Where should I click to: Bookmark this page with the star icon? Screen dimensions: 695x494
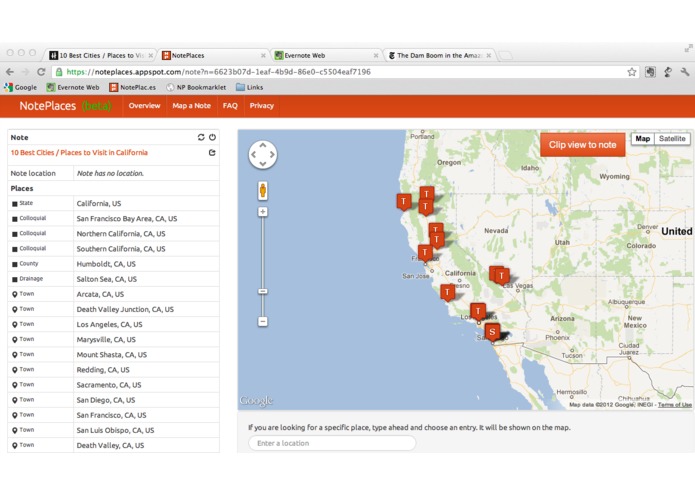point(632,72)
